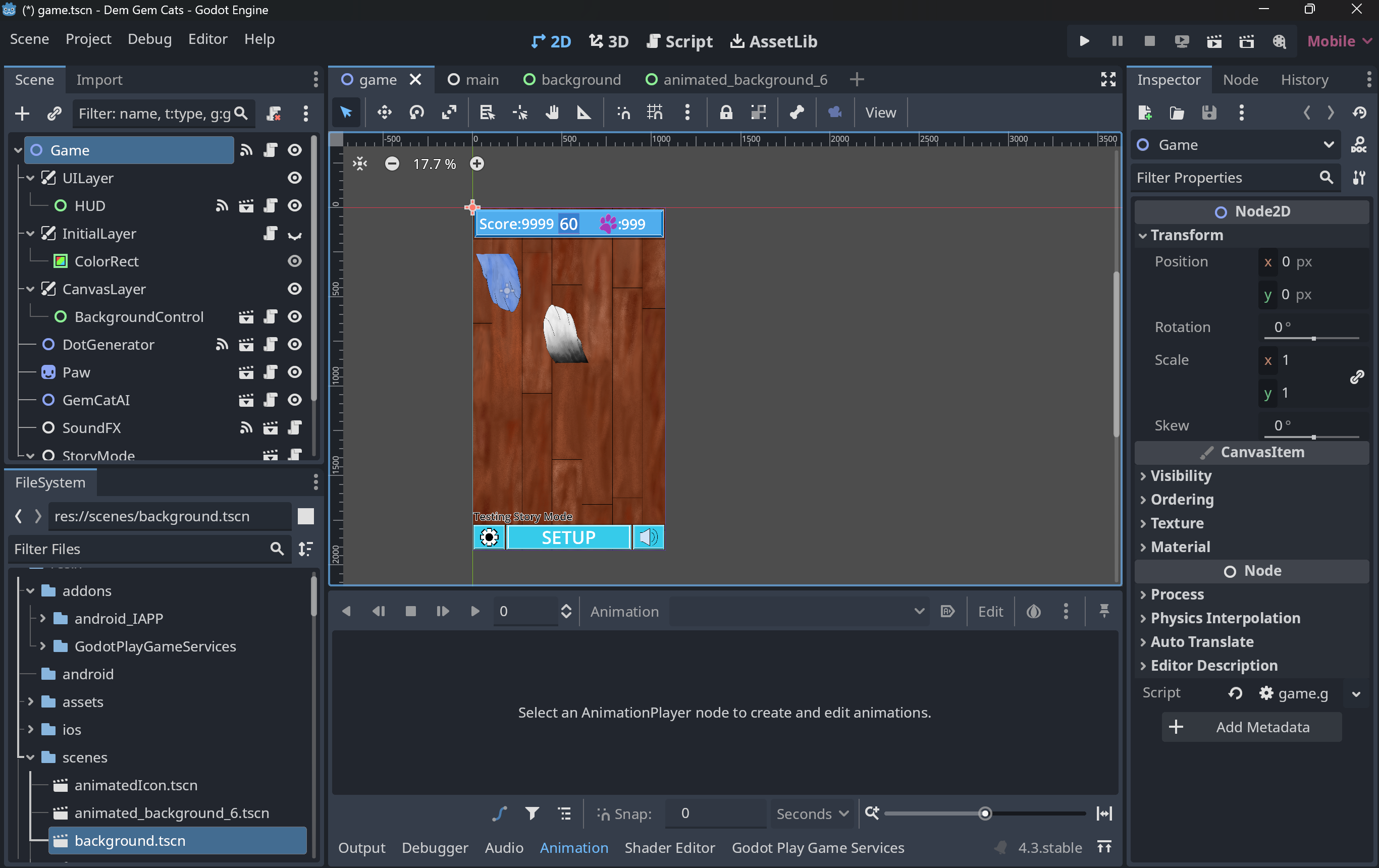1379x868 pixels.
Task: Lock the selected node in the canvas toolbar
Action: 726,113
